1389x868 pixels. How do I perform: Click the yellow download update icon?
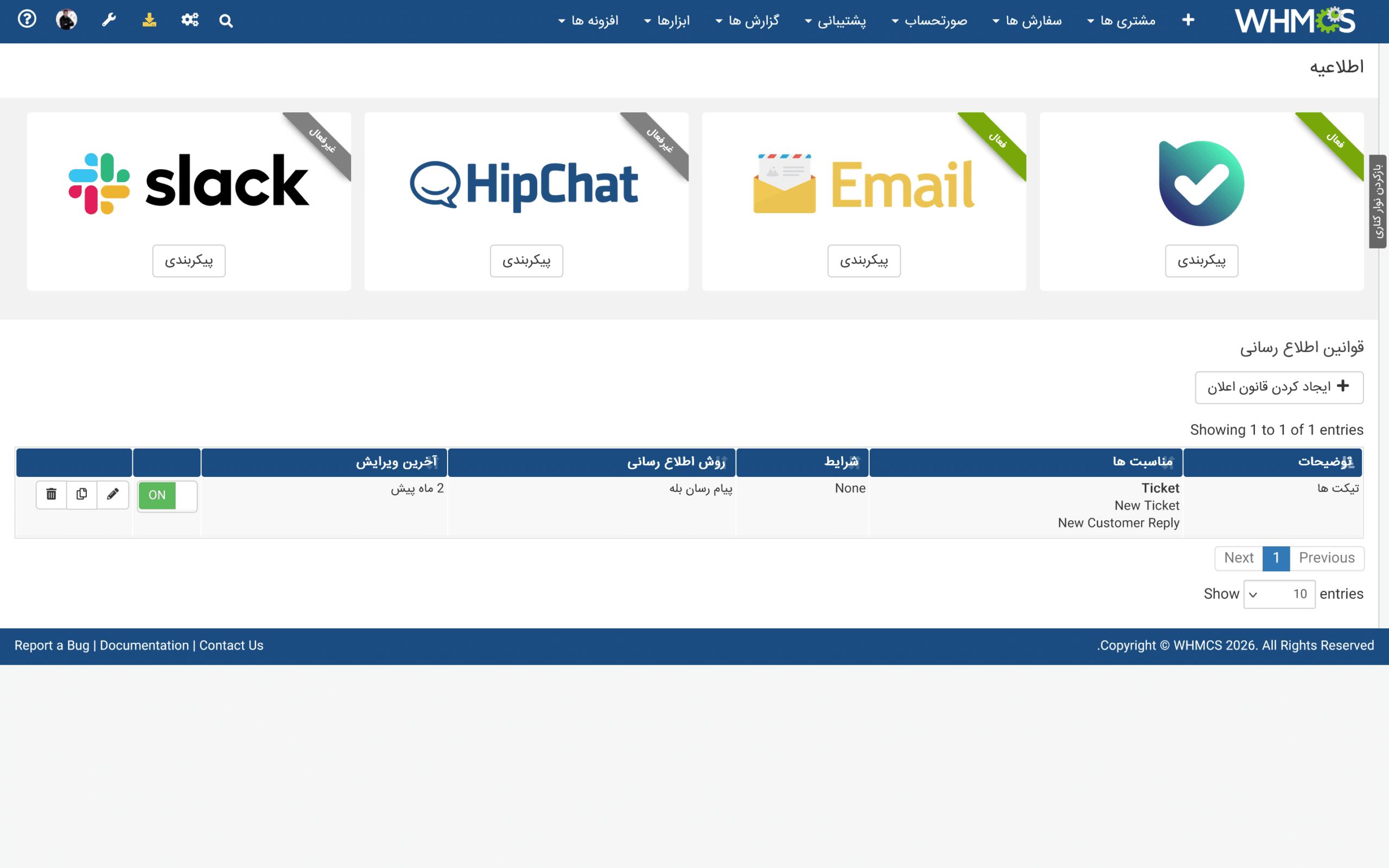pyautogui.click(x=149, y=20)
